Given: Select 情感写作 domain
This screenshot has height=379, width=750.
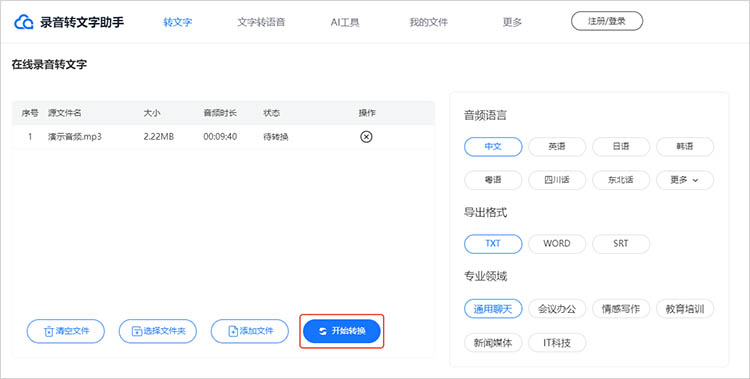Looking at the screenshot, I should (x=621, y=309).
